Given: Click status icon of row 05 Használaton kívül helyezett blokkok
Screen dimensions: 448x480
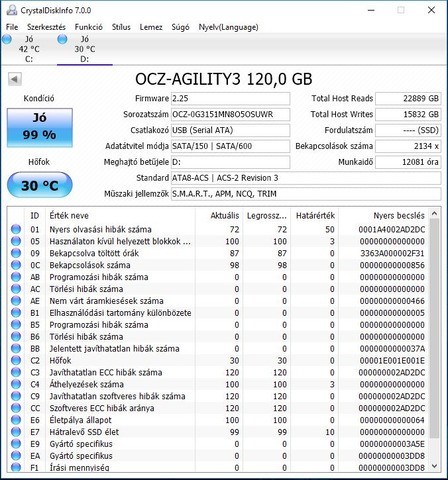Looking at the screenshot, I should click(x=16, y=241).
